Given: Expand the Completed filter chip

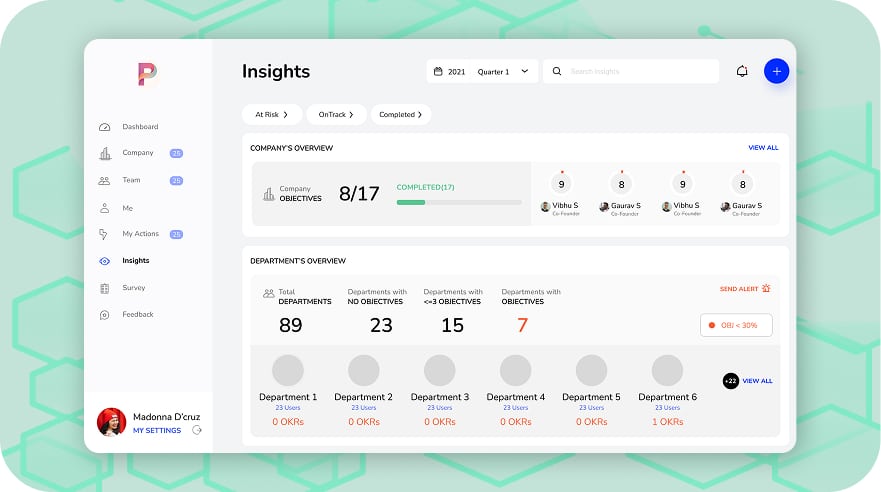Looking at the screenshot, I should (400, 115).
